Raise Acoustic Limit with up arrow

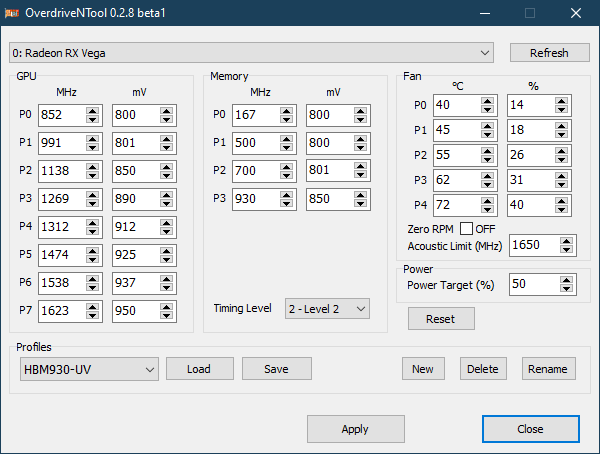tap(566, 241)
